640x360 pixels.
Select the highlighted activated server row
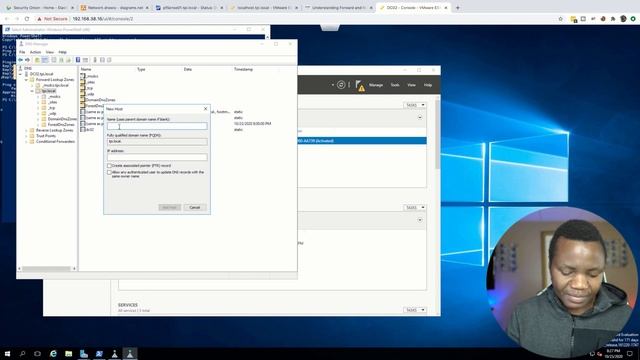coord(362,140)
